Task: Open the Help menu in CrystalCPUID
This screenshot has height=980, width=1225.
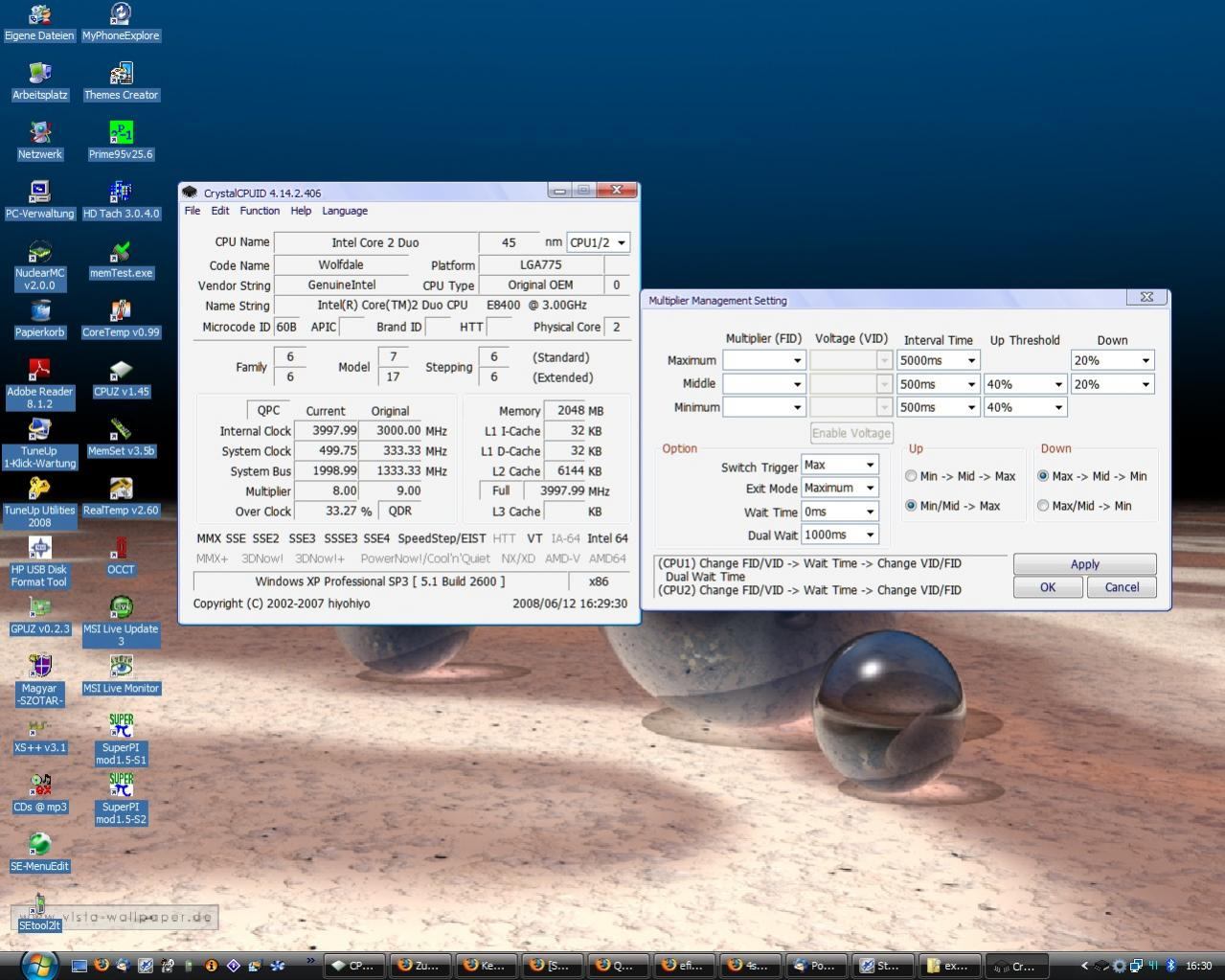Action: click(x=301, y=211)
